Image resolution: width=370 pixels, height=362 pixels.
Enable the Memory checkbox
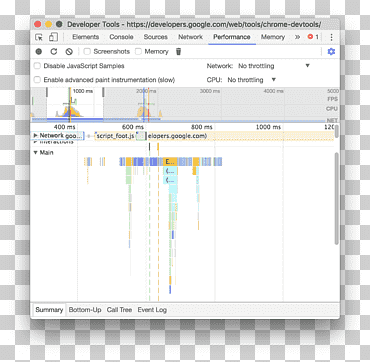point(138,52)
